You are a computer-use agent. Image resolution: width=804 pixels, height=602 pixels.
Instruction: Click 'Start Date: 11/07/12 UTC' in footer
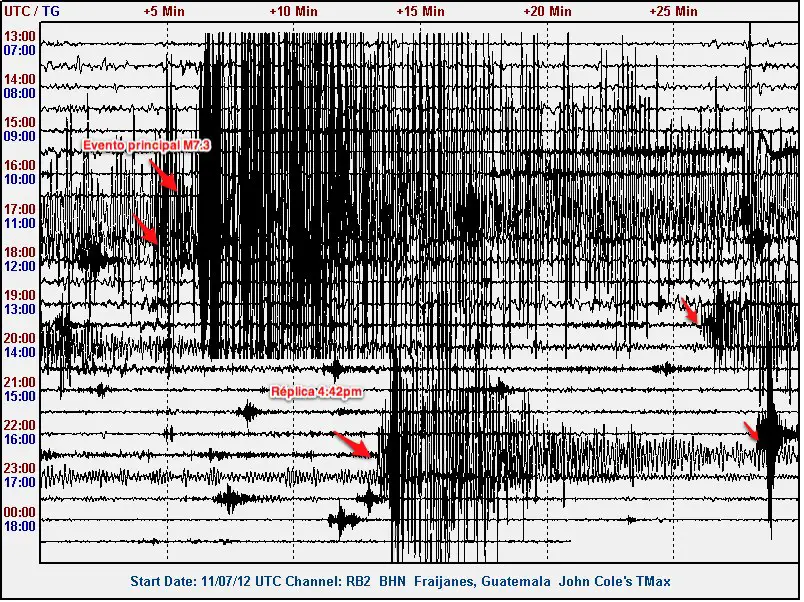[x=206, y=582]
